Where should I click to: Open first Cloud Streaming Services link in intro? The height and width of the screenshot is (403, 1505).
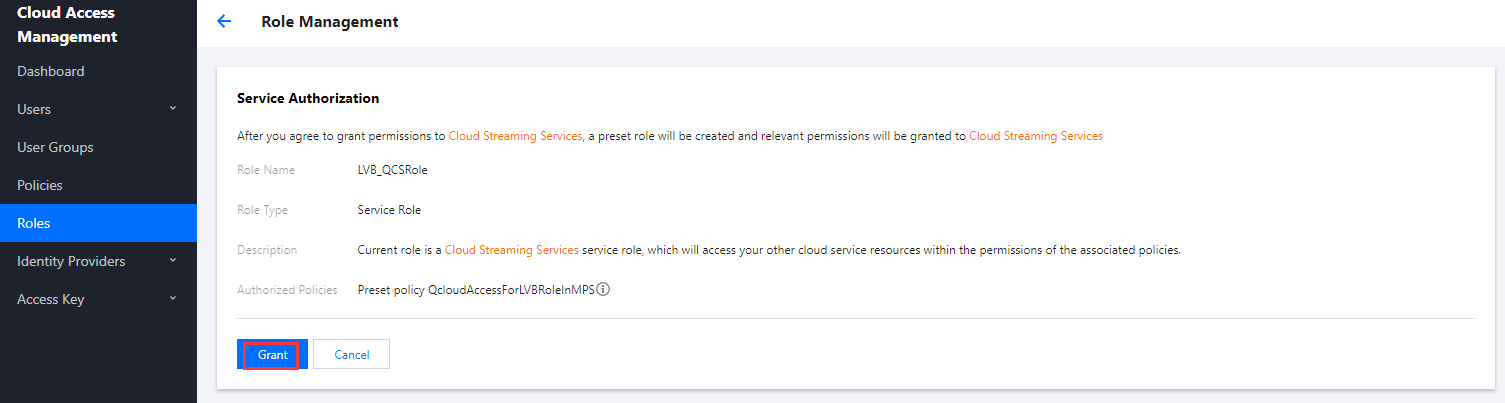tap(515, 136)
